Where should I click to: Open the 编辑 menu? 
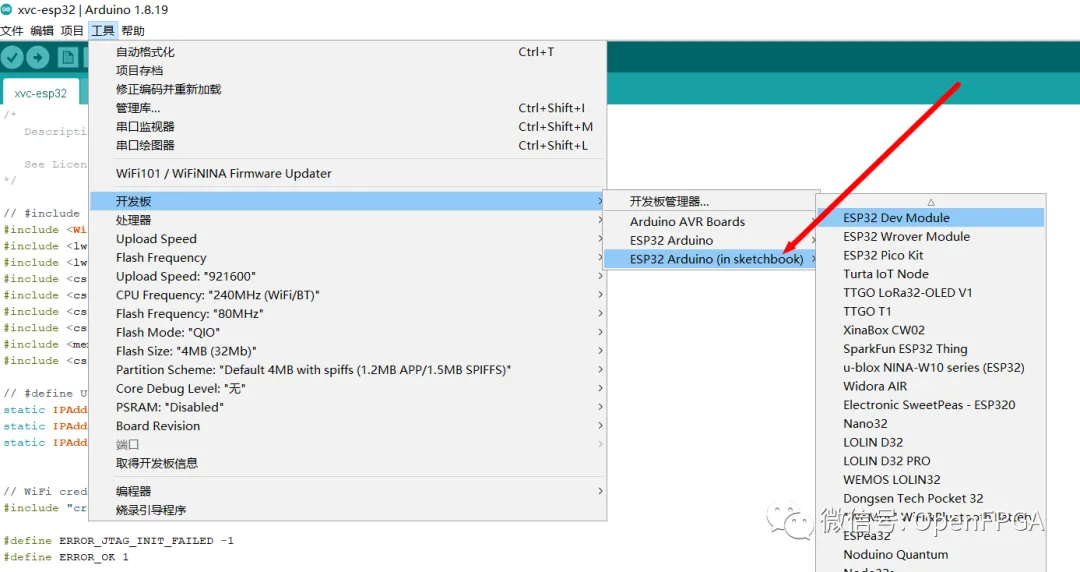tap(42, 30)
